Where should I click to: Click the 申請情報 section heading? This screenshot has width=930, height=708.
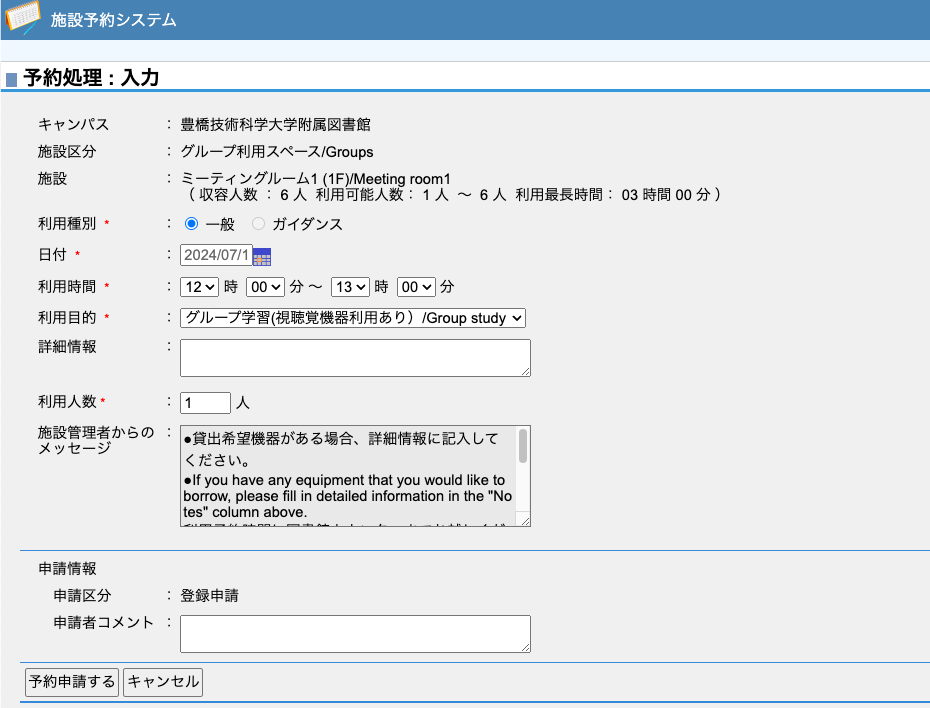(x=67, y=569)
